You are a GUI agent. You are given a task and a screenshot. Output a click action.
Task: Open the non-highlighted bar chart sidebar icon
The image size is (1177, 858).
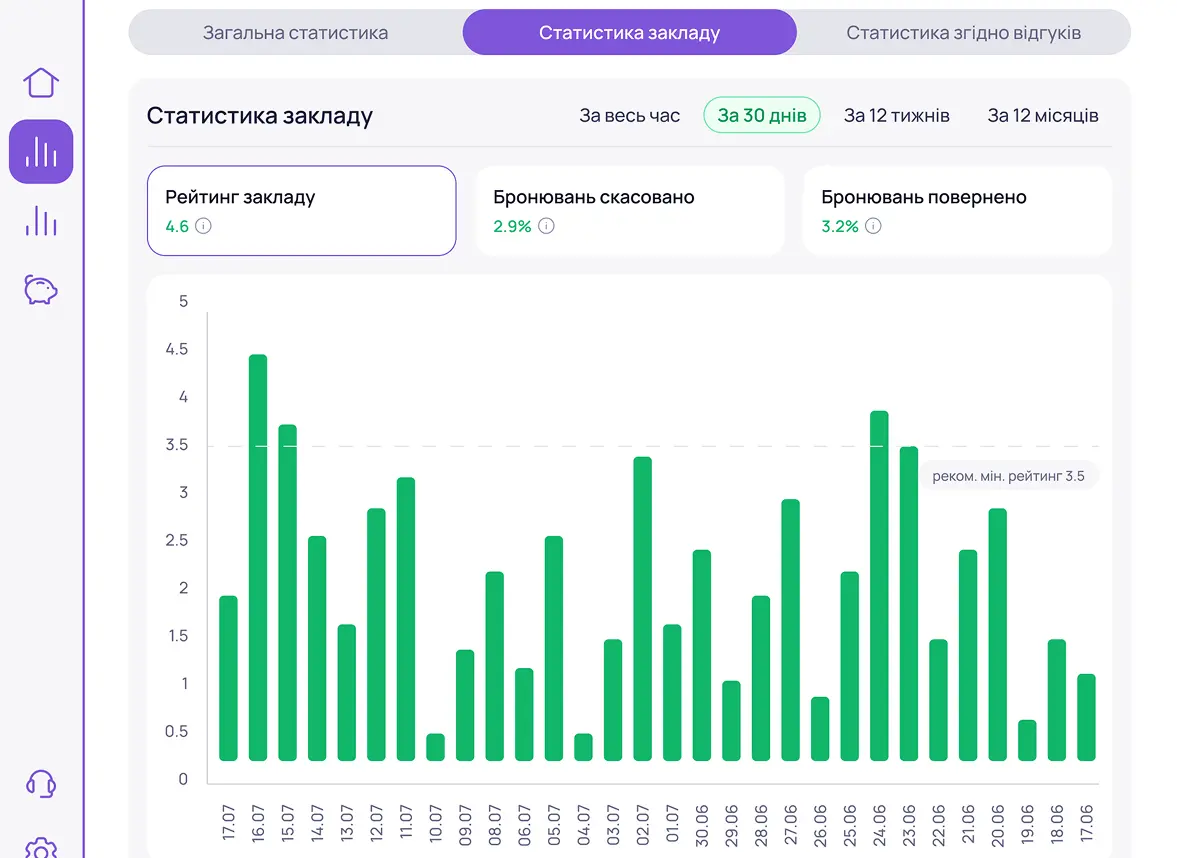(41, 221)
